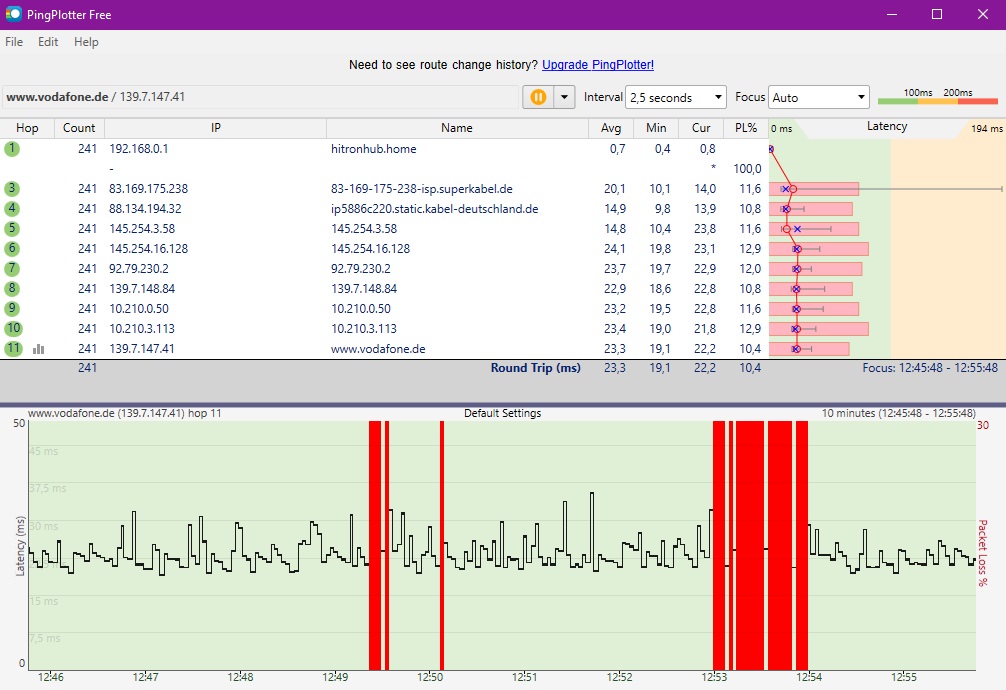Click the PingPlotter app icon in title bar
This screenshot has width=1006, height=690.
coord(14,15)
